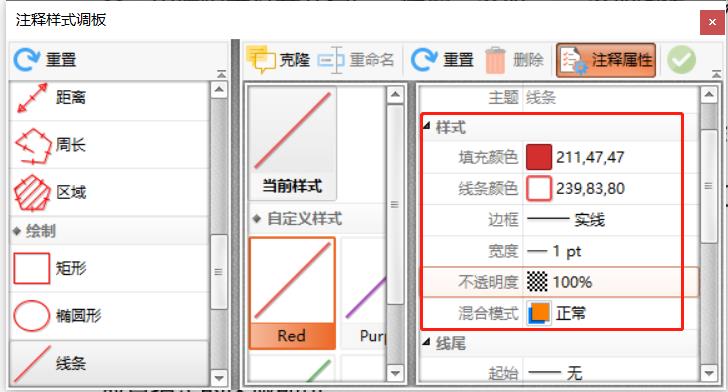Open the 边框 border style dropdown 实线

coord(611,219)
